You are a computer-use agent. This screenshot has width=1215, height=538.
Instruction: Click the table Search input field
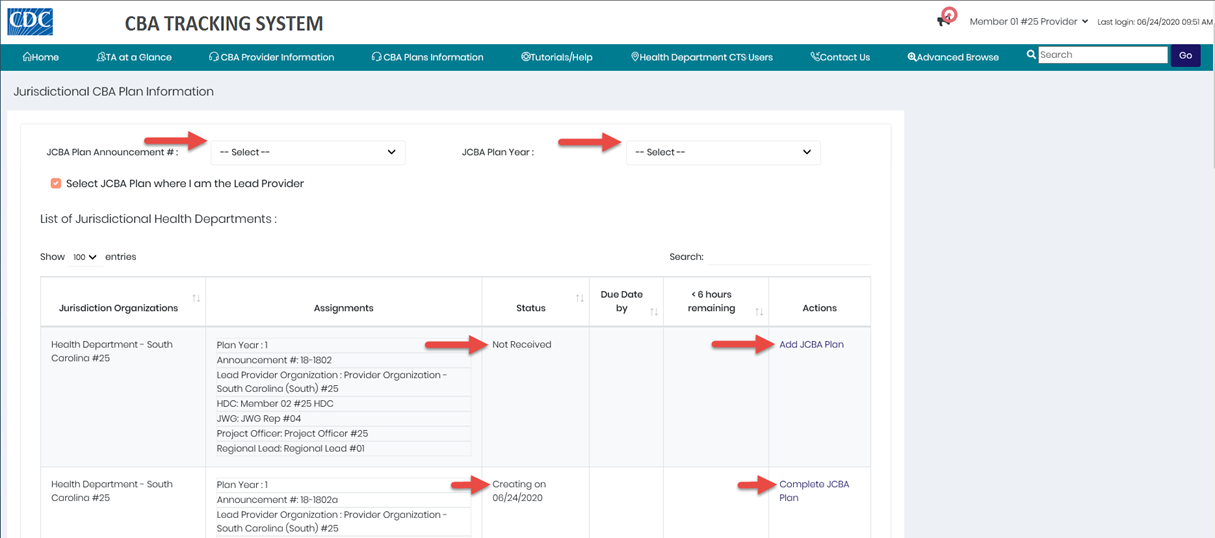coord(788,257)
